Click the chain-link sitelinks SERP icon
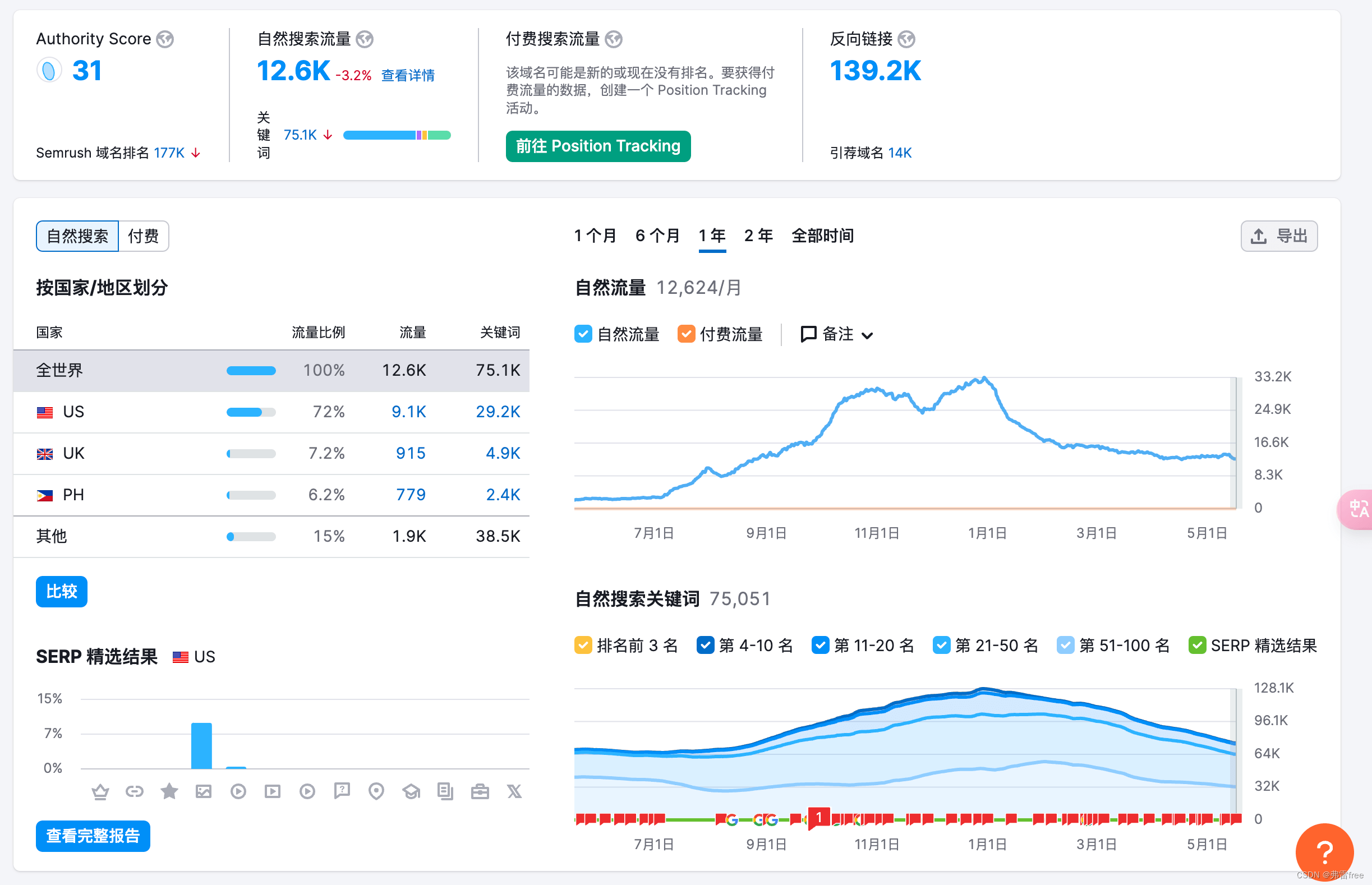The height and width of the screenshot is (885, 1372). (x=135, y=792)
